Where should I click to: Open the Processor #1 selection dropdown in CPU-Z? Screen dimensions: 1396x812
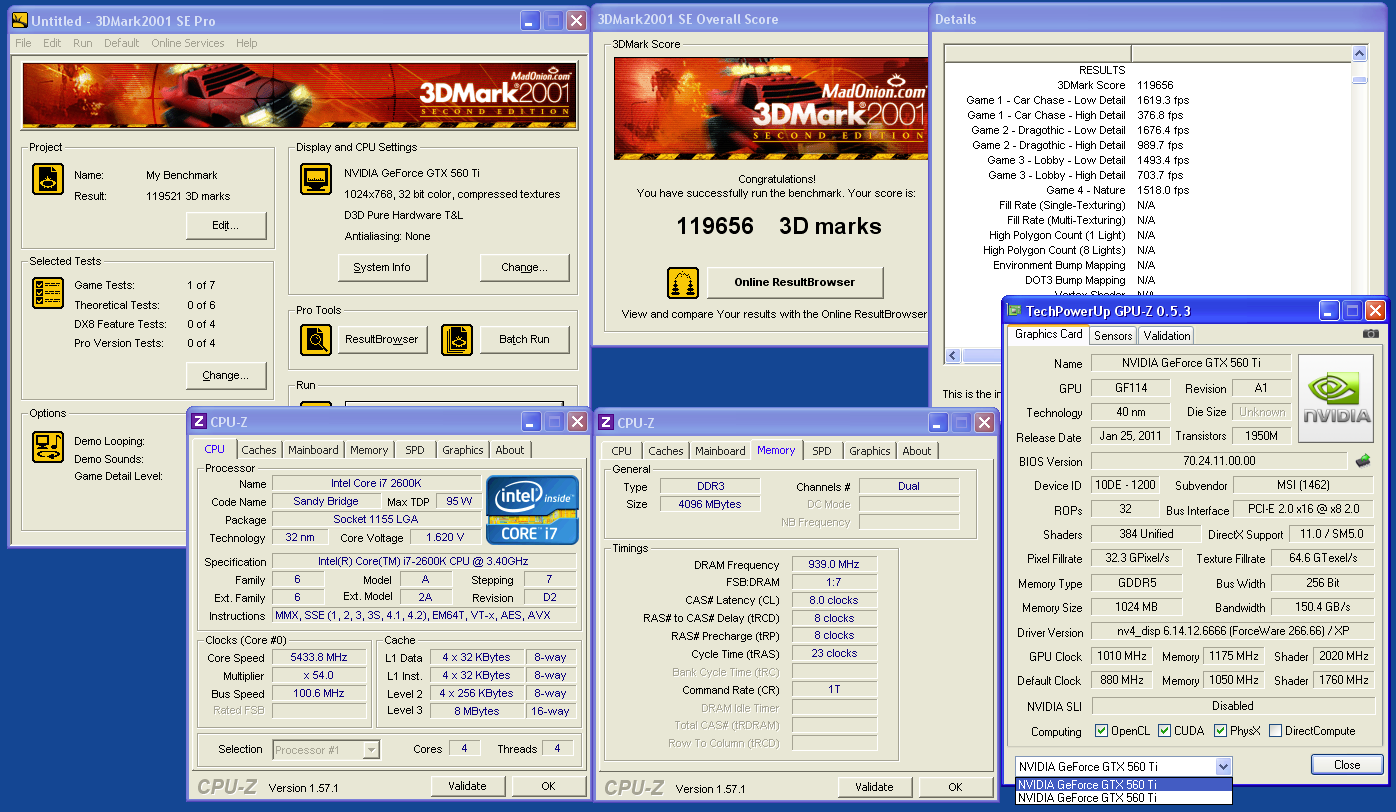tap(371, 749)
